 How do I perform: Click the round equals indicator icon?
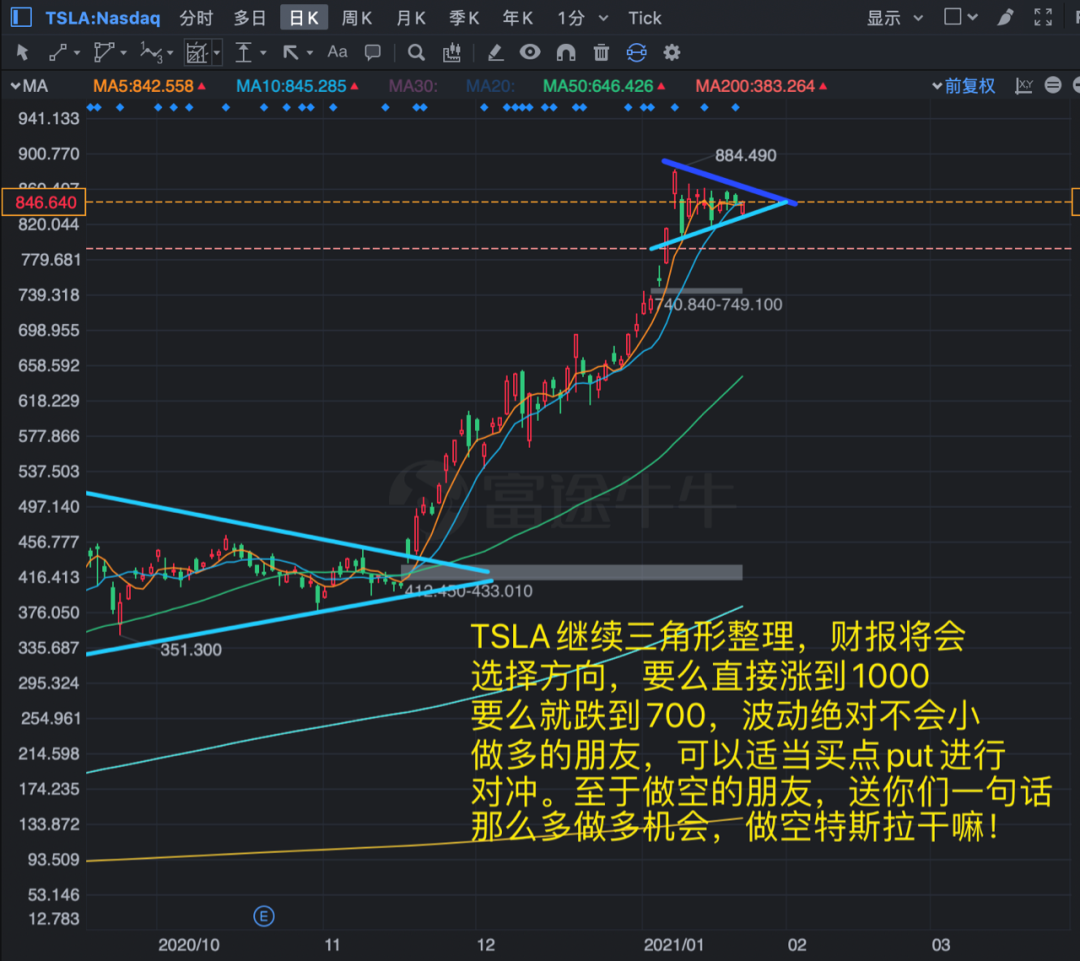click(x=1052, y=85)
